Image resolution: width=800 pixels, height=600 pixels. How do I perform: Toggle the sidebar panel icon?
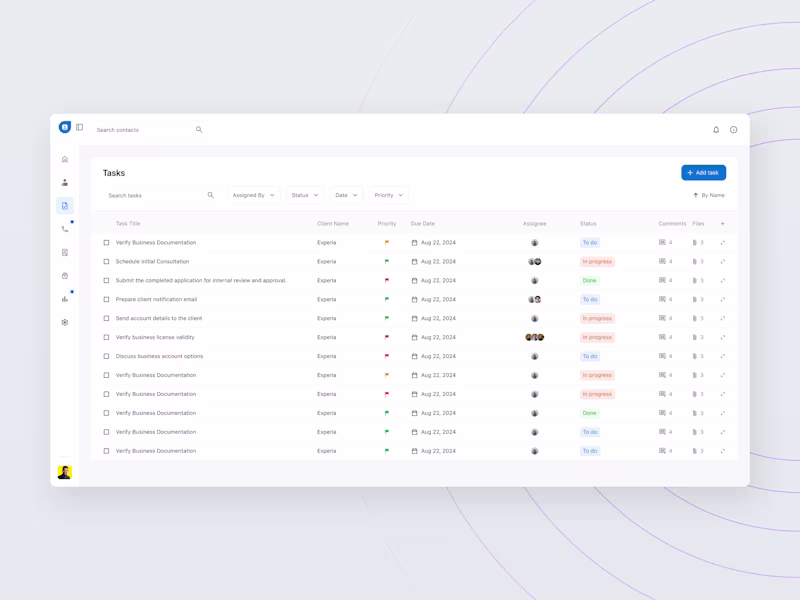[80, 127]
